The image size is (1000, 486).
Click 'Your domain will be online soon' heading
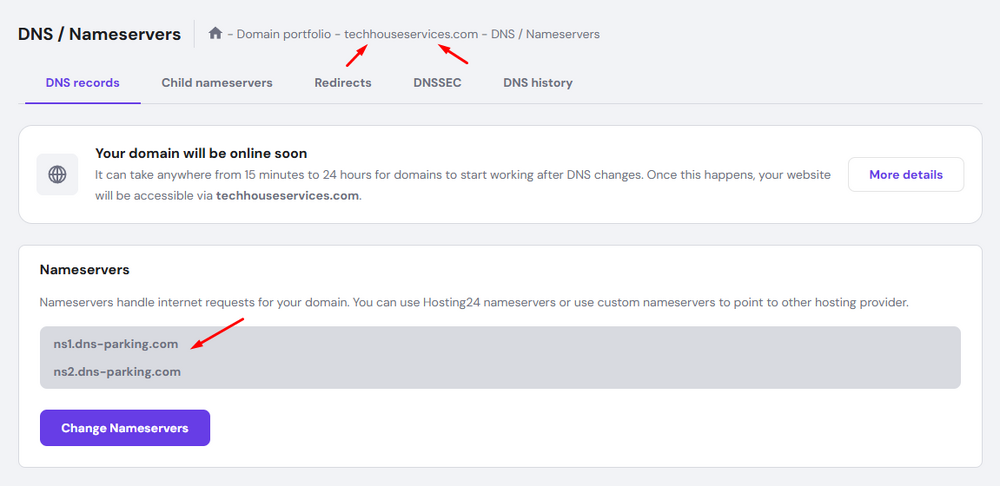pyautogui.click(x=201, y=154)
